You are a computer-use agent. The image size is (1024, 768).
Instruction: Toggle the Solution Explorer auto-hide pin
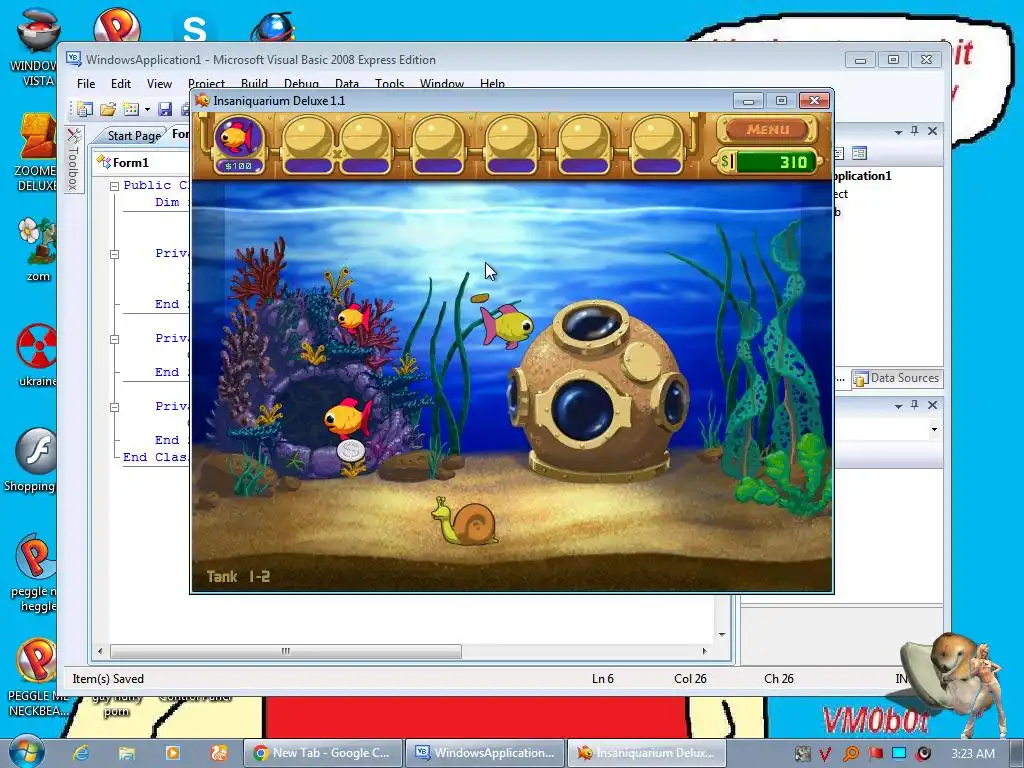click(915, 131)
